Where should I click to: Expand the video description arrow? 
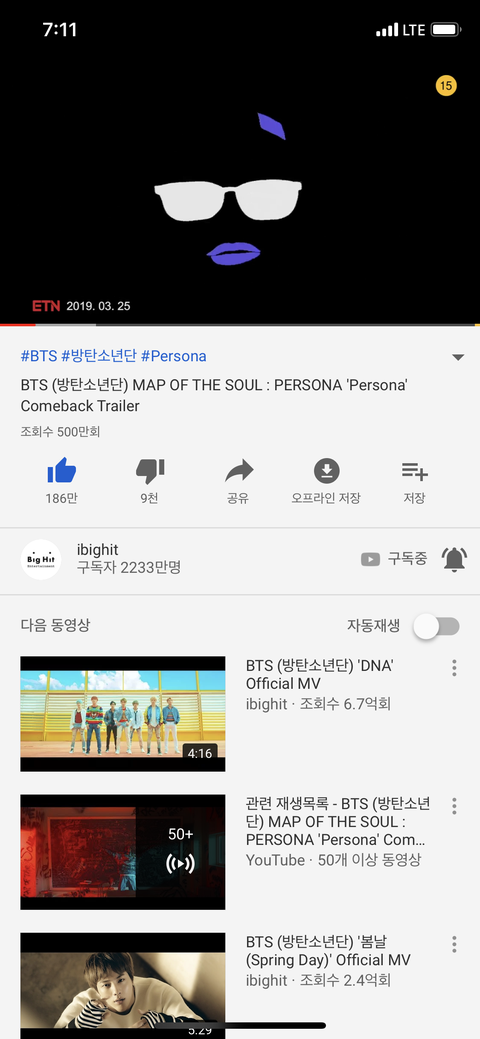[457, 357]
